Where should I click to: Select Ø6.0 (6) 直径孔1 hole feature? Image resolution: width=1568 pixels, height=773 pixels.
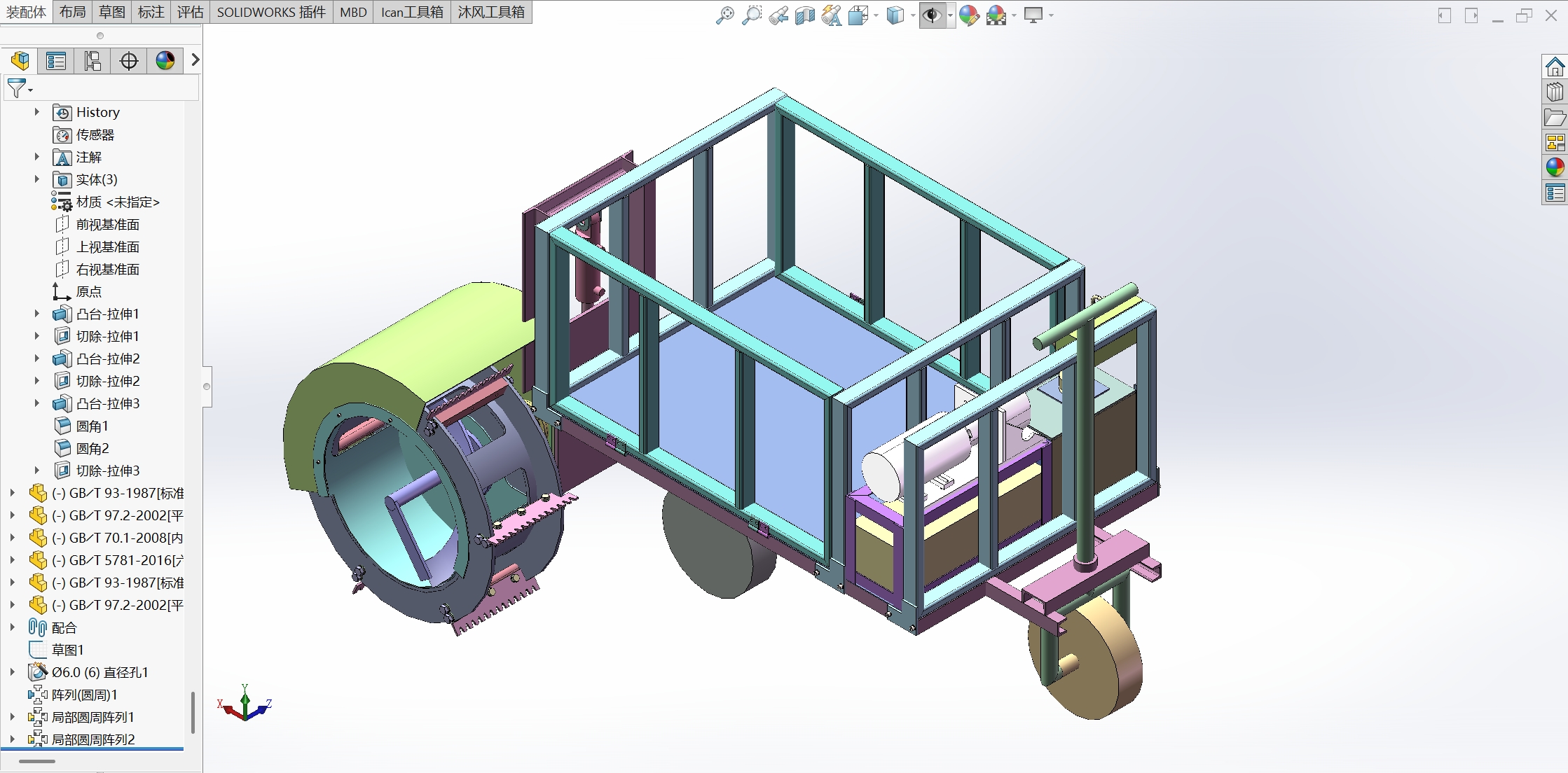click(99, 672)
